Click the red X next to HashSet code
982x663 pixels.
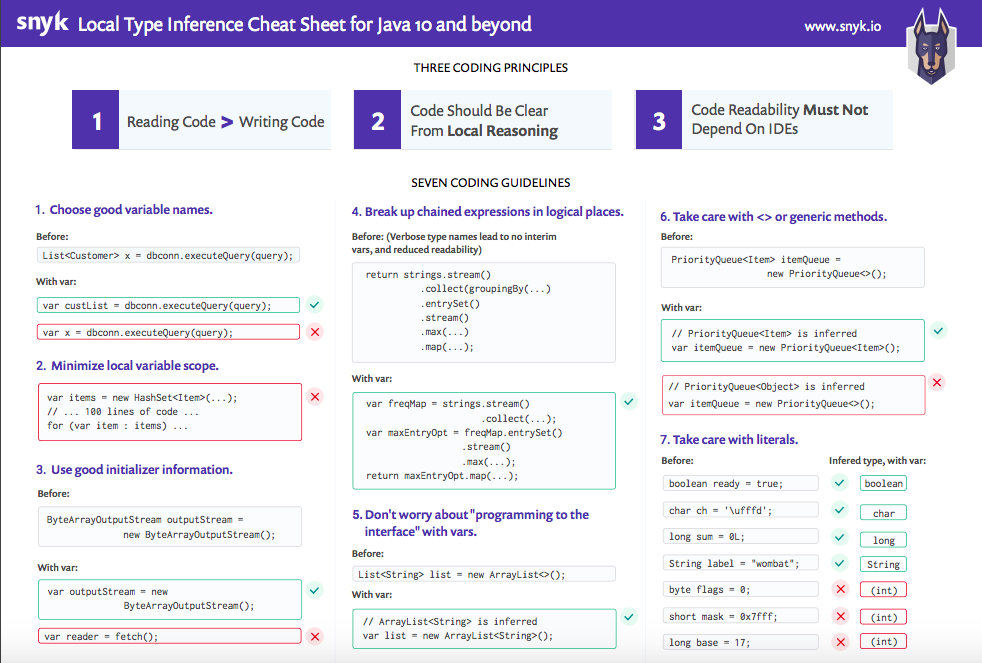315,397
